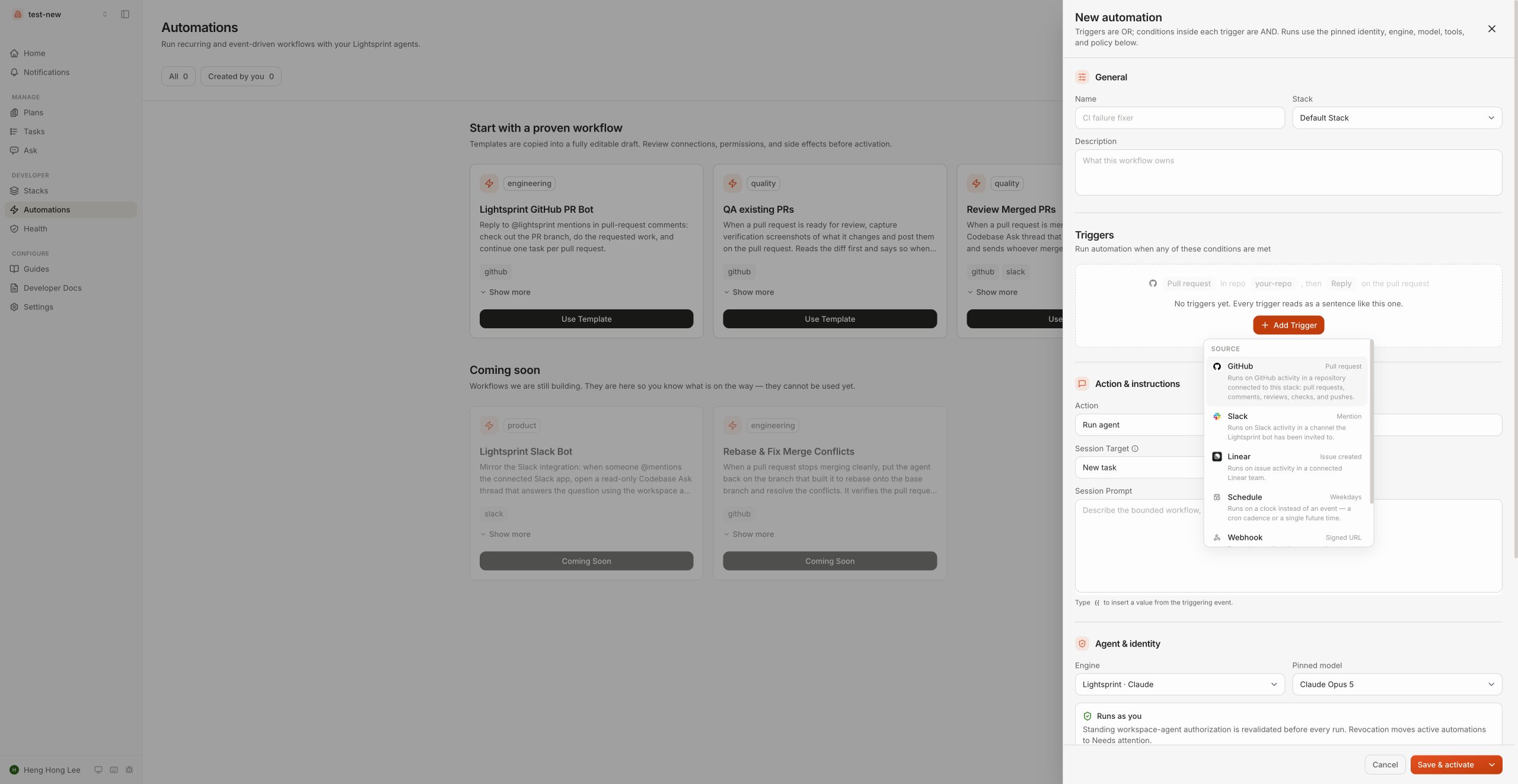Click the Add Trigger button

[1289, 325]
